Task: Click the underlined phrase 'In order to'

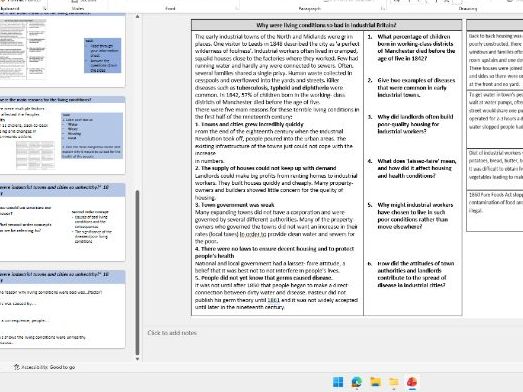Action: [x=253, y=234]
